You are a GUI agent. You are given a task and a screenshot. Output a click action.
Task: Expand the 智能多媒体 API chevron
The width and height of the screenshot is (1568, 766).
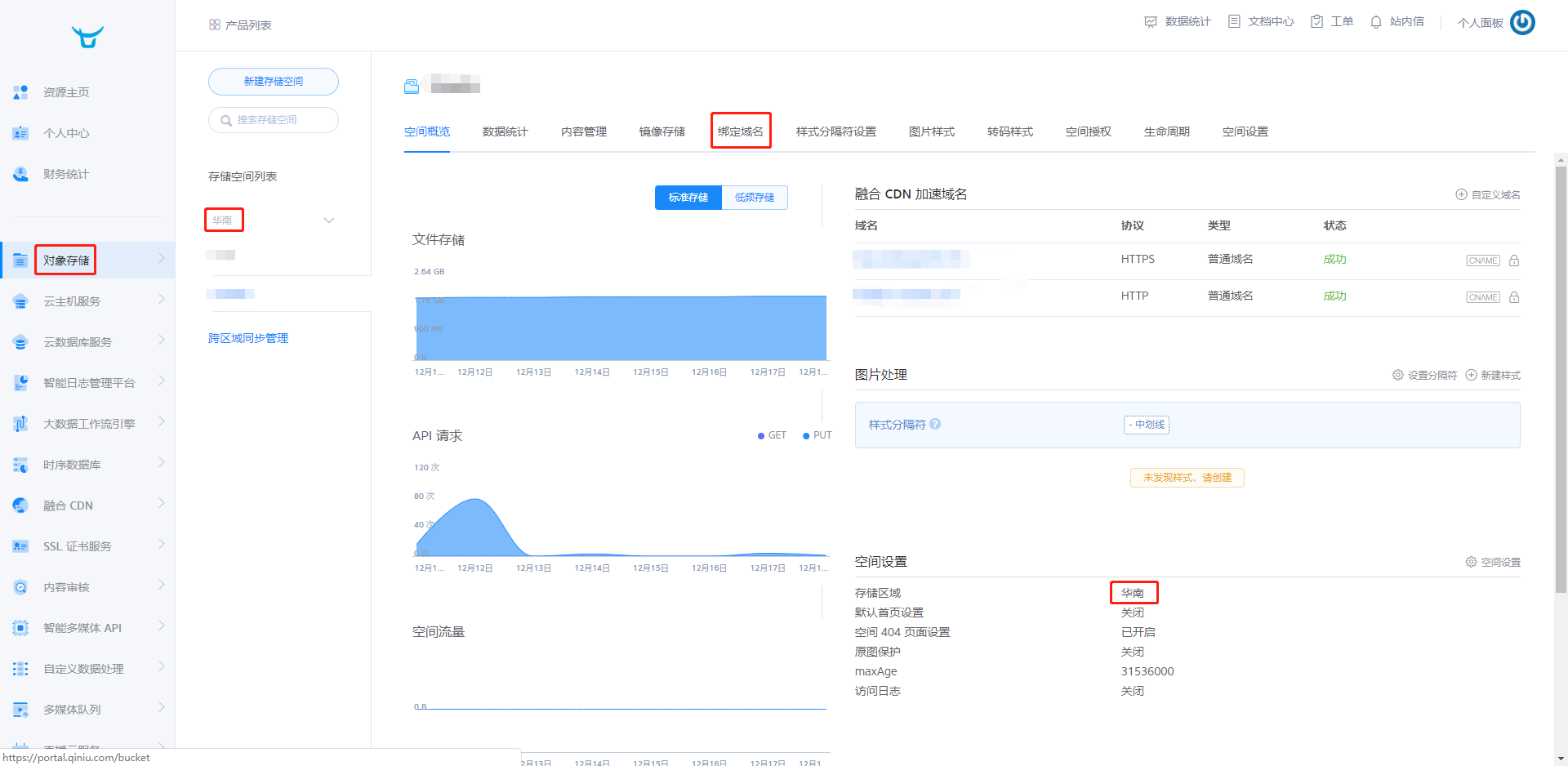coord(162,626)
